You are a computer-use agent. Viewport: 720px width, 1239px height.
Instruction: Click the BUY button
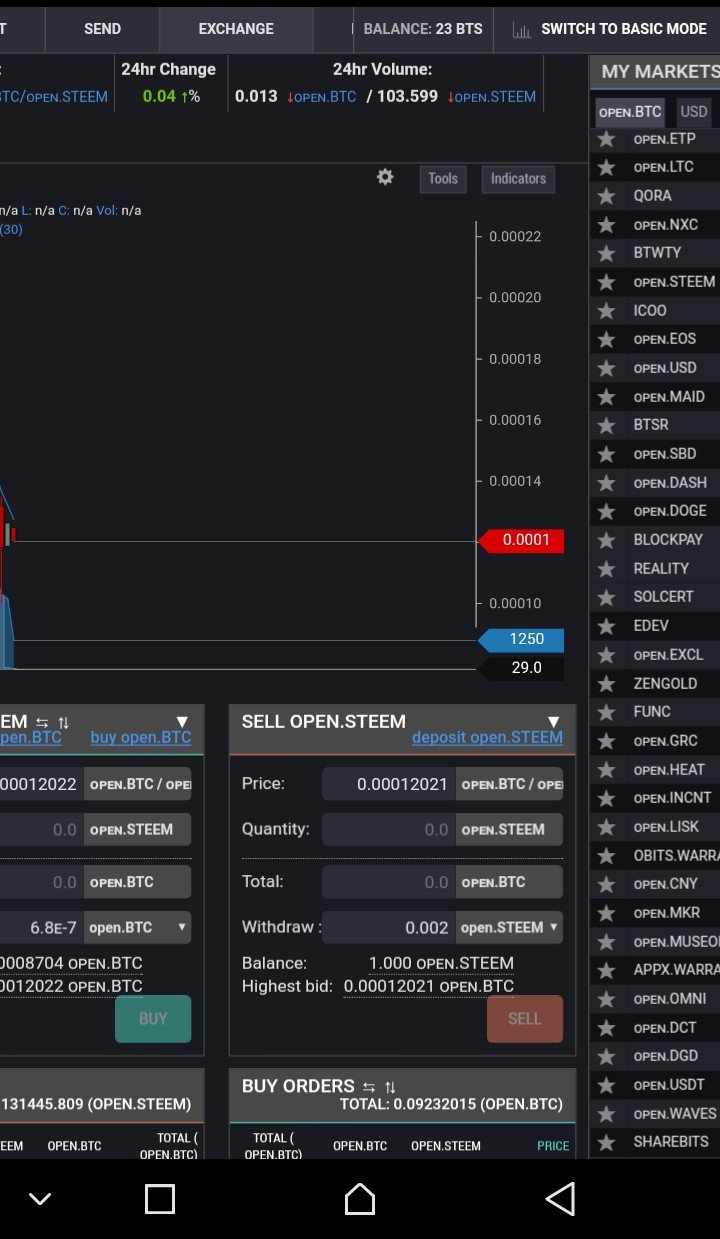coord(153,1019)
